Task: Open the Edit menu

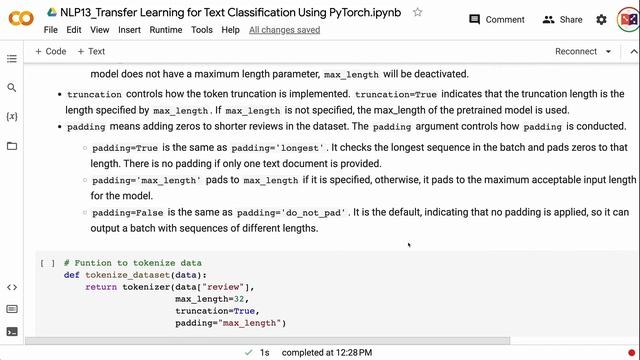Action: (x=74, y=30)
